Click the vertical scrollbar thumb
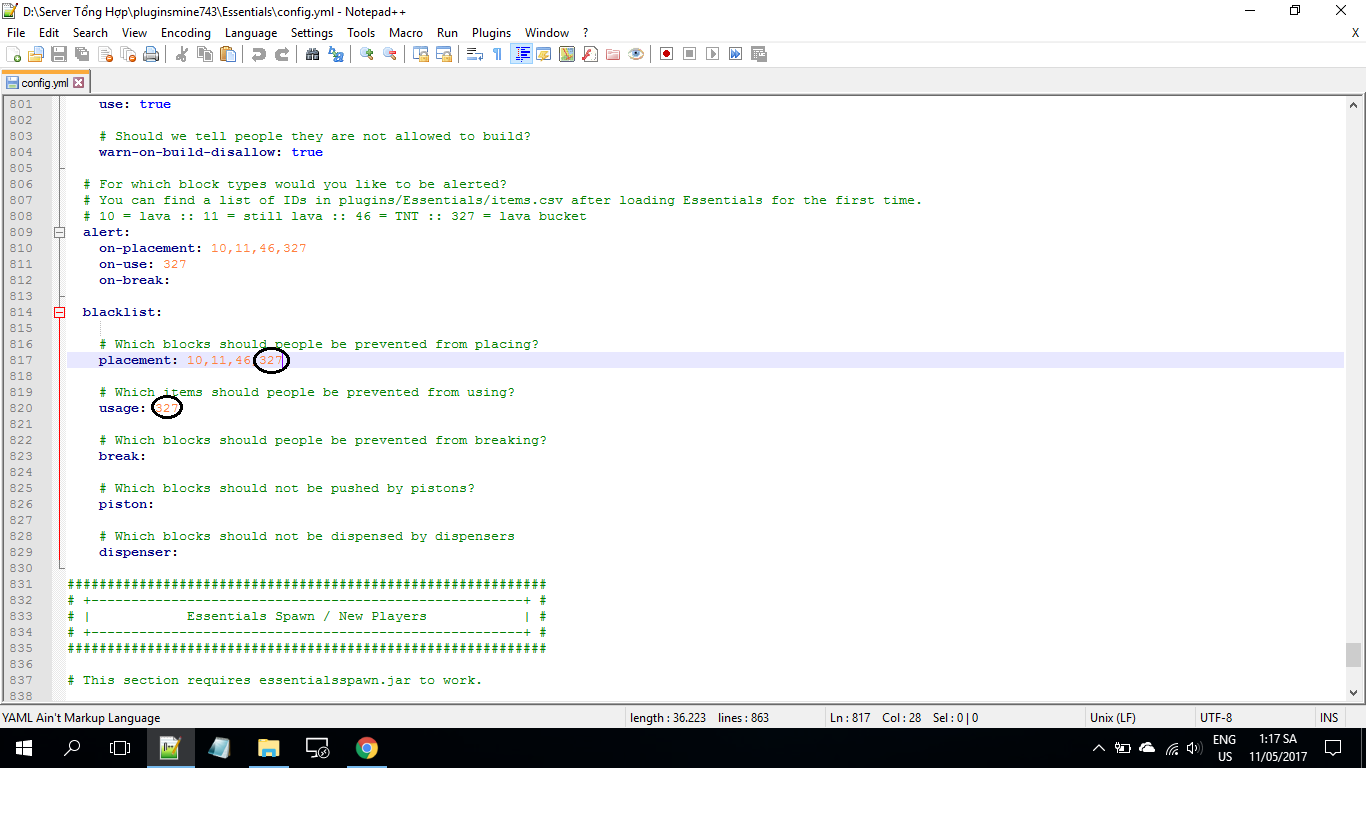The width and height of the screenshot is (1366, 820). (x=1353, y=654)
